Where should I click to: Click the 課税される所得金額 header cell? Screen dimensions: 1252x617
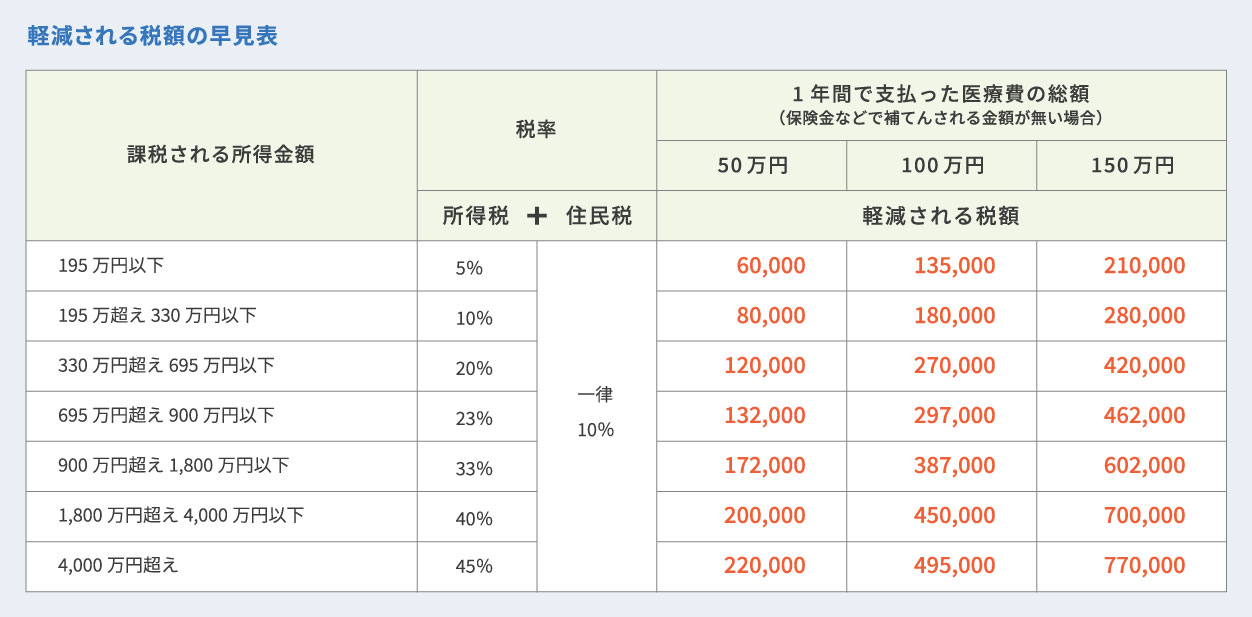[222, 156]
